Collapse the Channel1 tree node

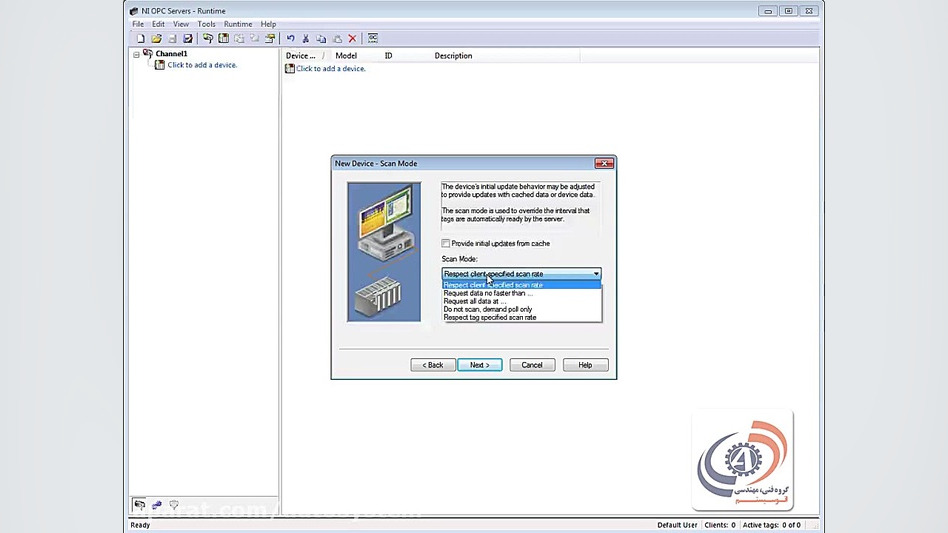pos(137,54)
